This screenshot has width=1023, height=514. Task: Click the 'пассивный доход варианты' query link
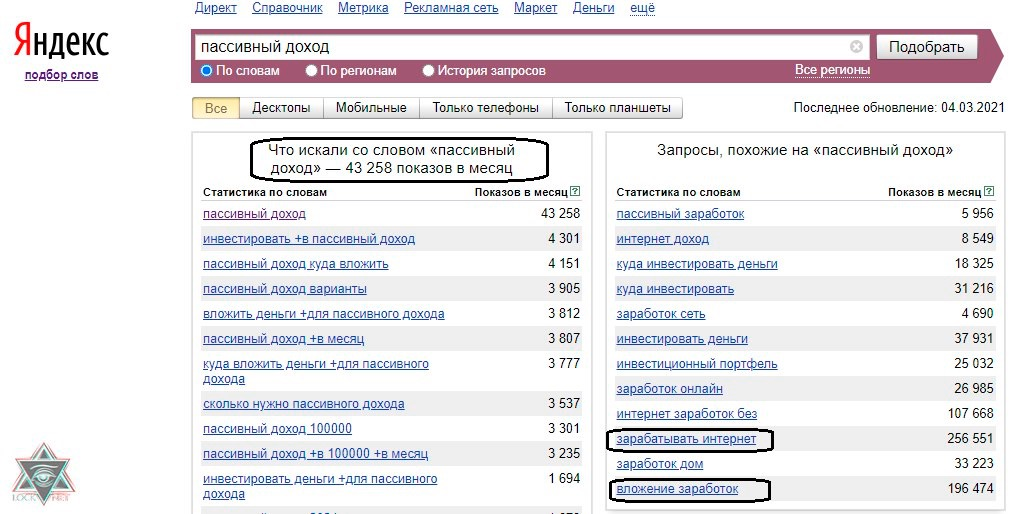point(284,289)
